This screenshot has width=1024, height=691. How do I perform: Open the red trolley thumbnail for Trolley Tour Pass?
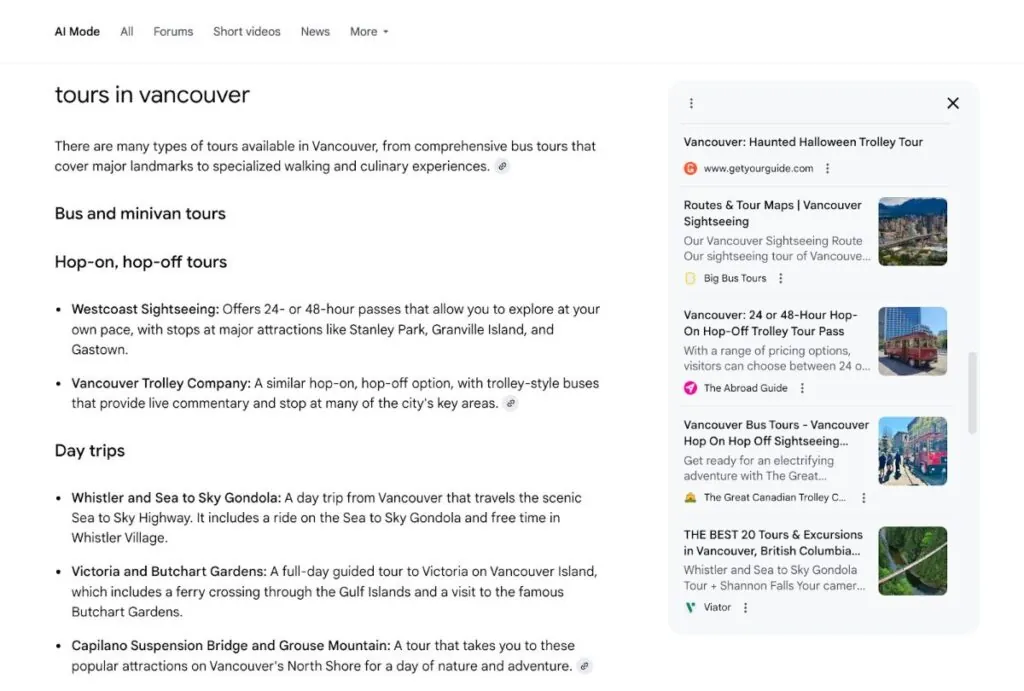912,342
